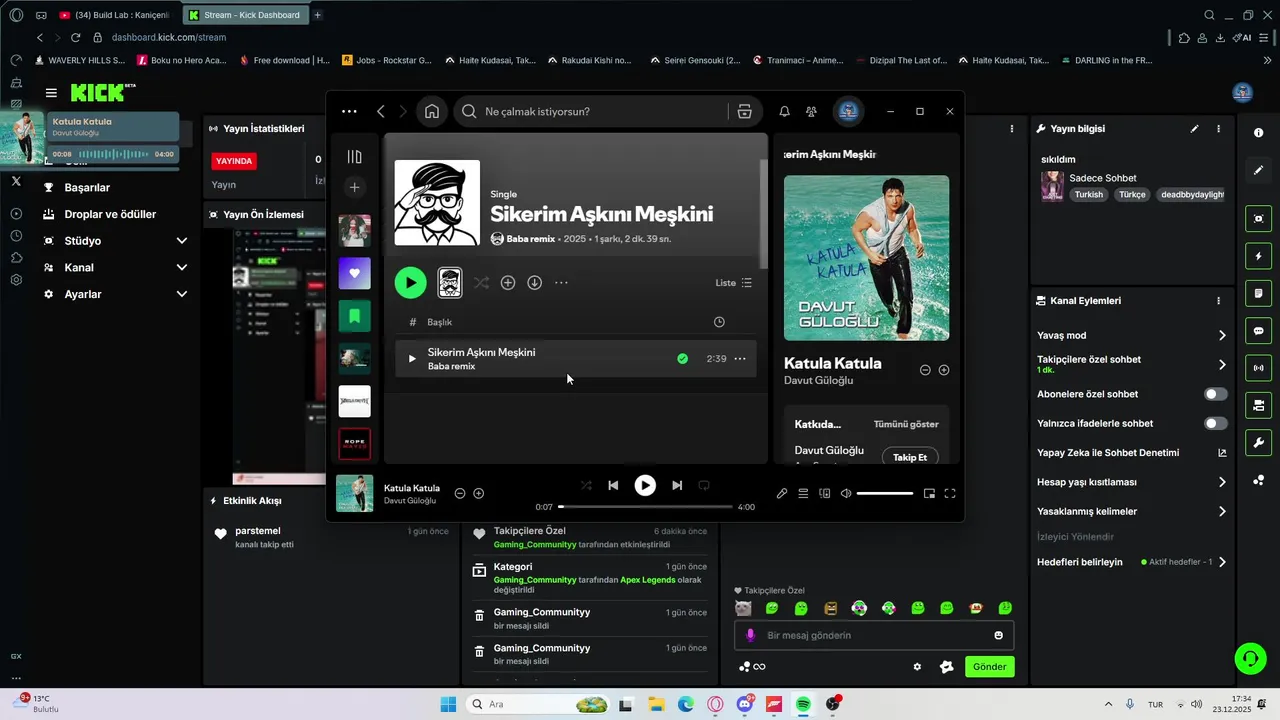This screenshot has height=720, width=1280.
Task: Toggle Yalnızca ifadelerle sohbet switch
Action: coord(1216,424)
